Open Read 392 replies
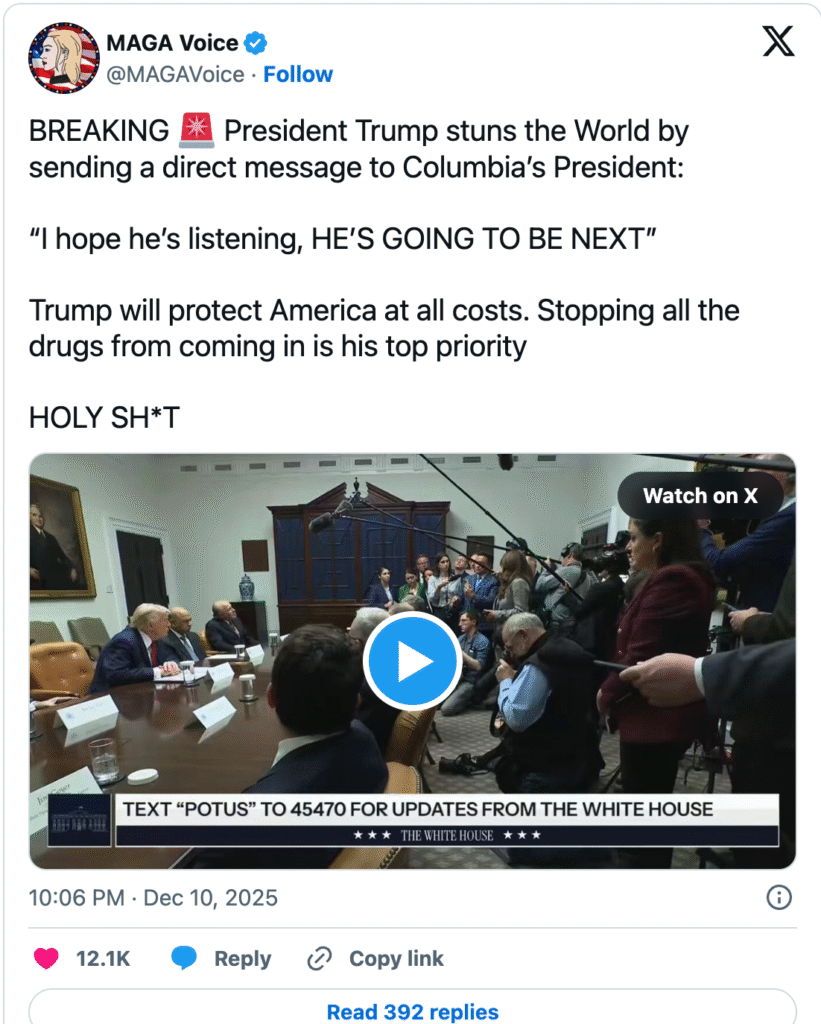This screenshot has height=1024, width=821. [412, 1011]
